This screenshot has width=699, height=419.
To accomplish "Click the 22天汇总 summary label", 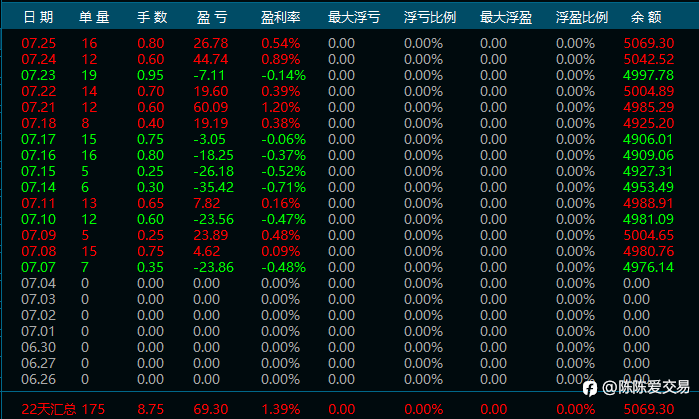I will pos(49,409).
